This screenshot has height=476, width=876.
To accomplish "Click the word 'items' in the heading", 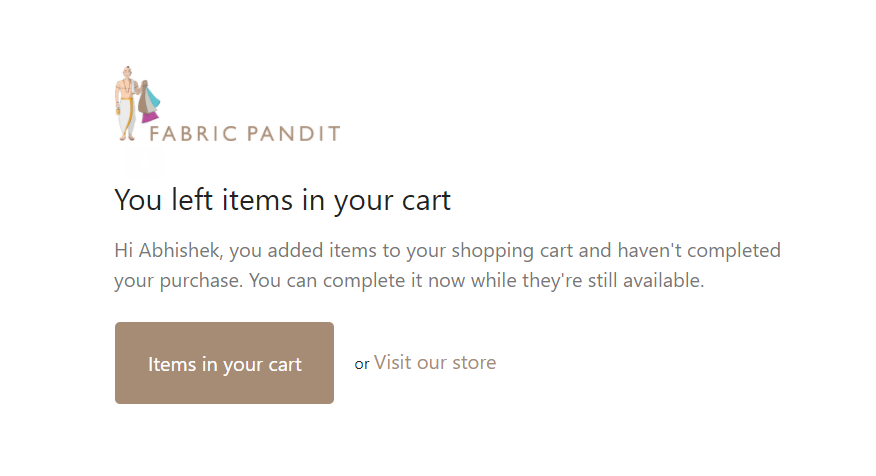I will click(x=257, y=200).
